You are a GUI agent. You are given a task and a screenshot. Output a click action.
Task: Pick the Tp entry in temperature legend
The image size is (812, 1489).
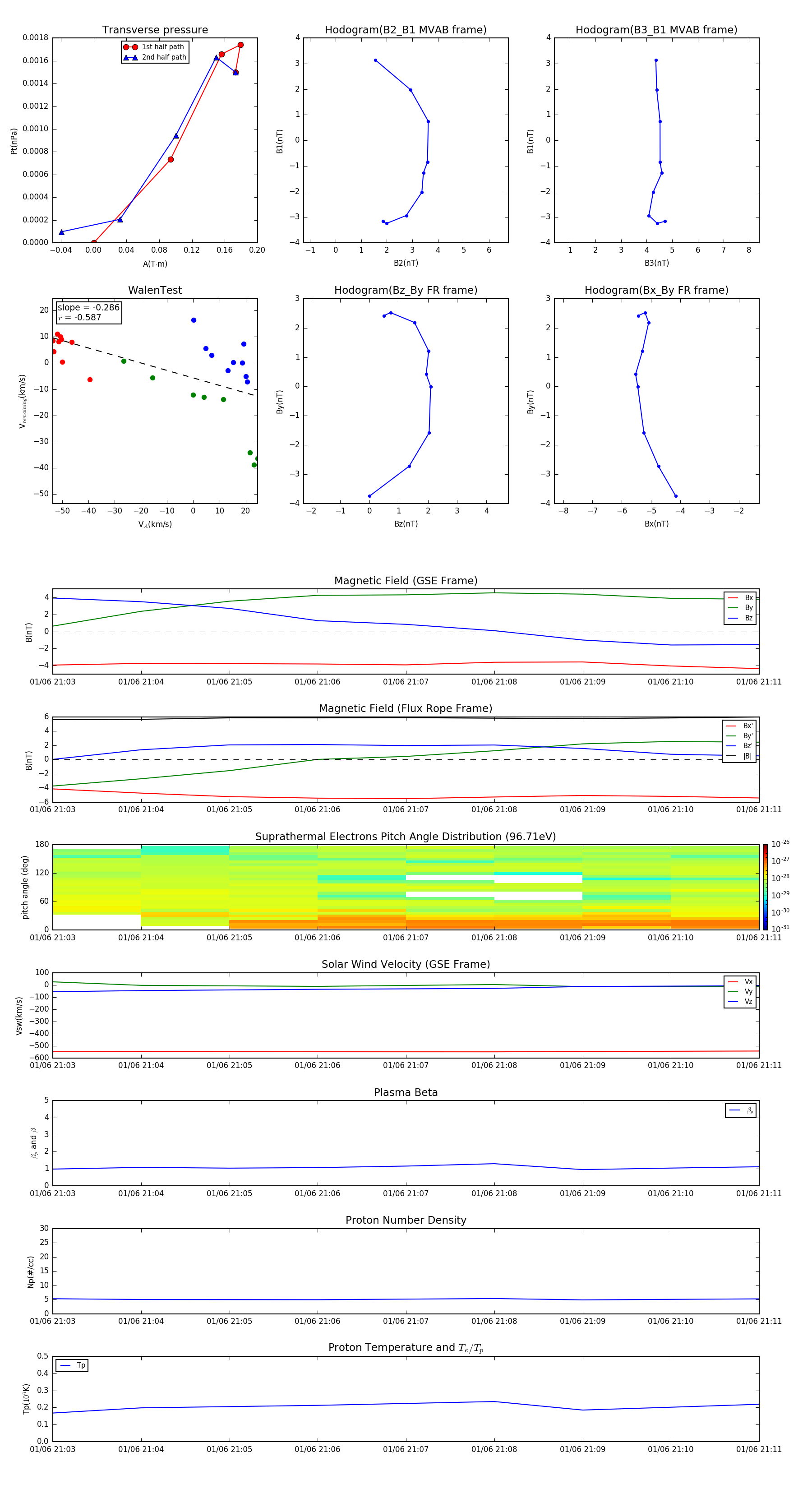click(72, 1365)
